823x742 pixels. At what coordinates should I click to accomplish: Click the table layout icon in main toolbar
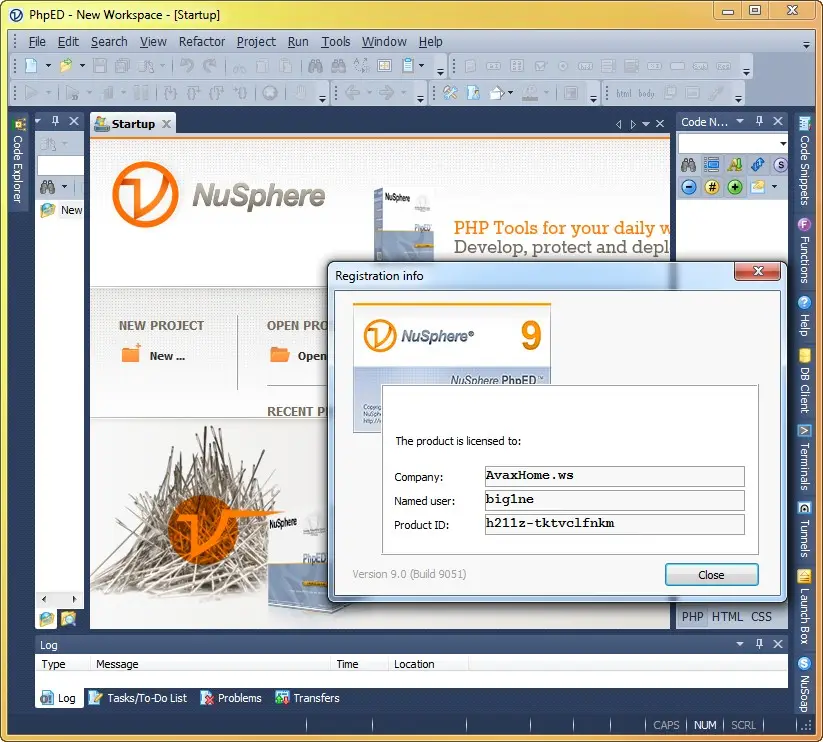click(x=384, y=66)
